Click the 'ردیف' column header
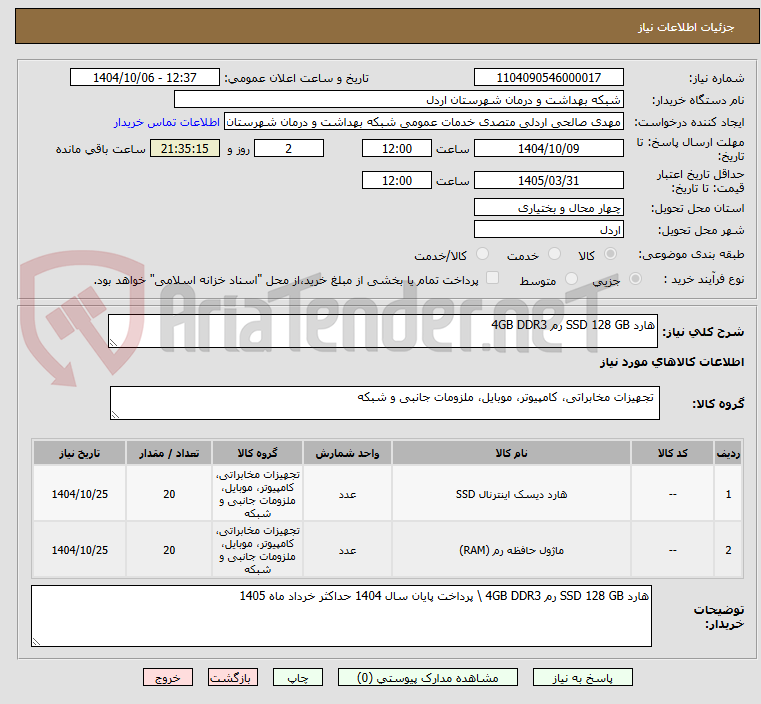This screenshot has width=761, height=704. 728,453
